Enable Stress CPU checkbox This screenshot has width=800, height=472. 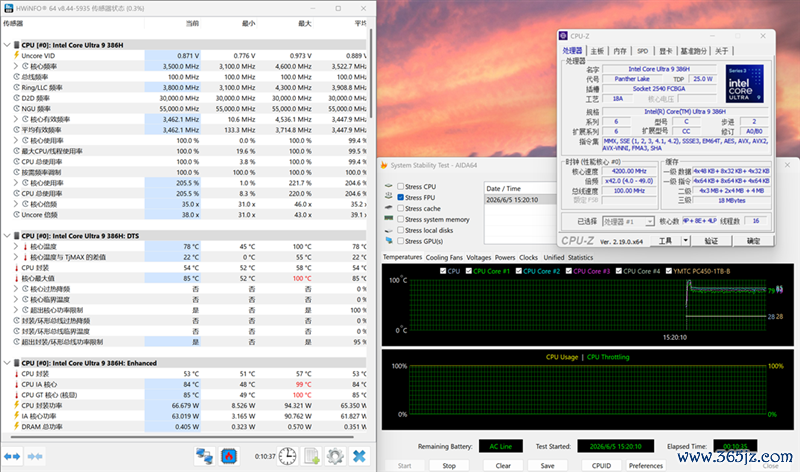point(401,186)
